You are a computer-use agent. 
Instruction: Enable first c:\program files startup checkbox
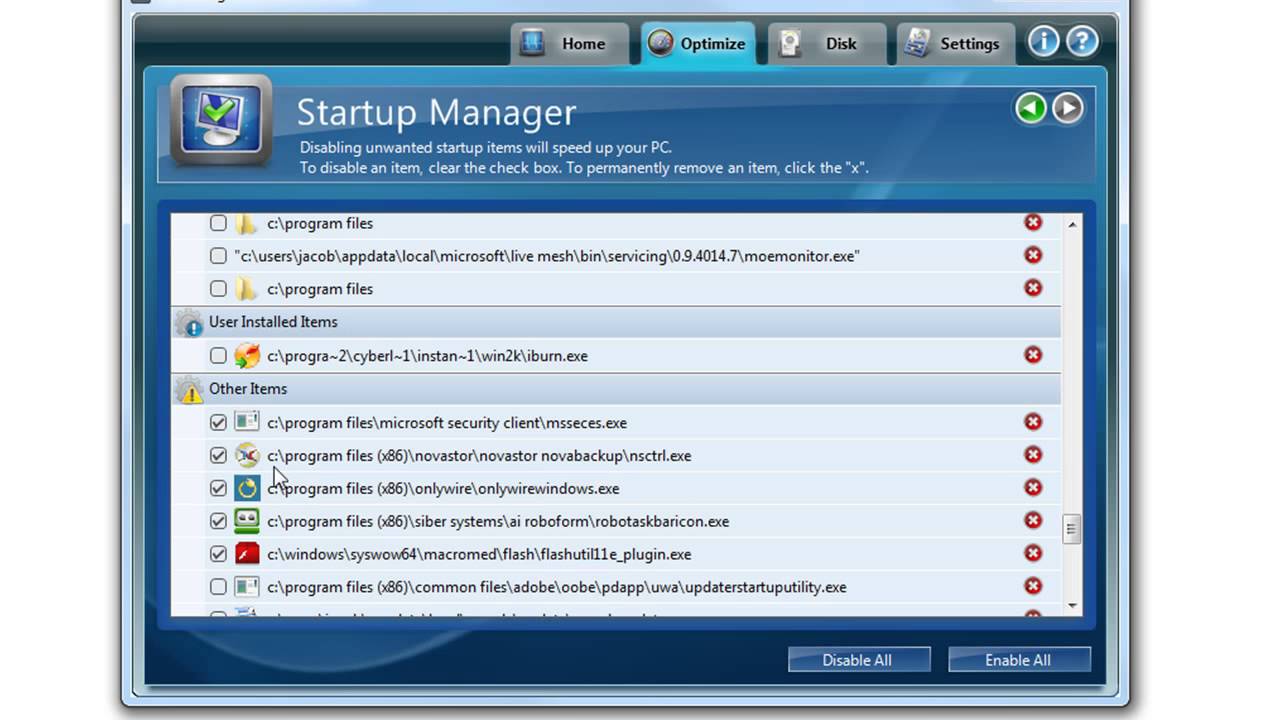click(218, 223)
